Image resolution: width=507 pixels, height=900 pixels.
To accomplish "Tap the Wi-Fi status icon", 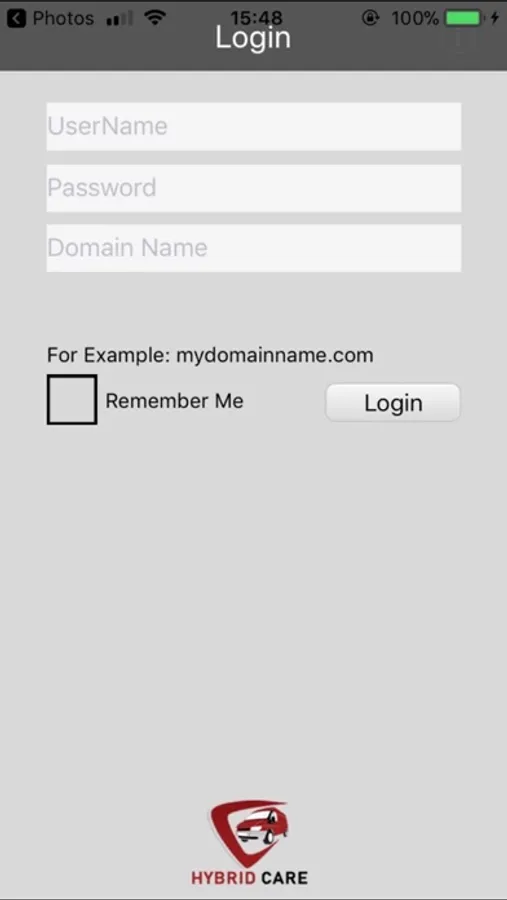I will [x=154, y=18].
